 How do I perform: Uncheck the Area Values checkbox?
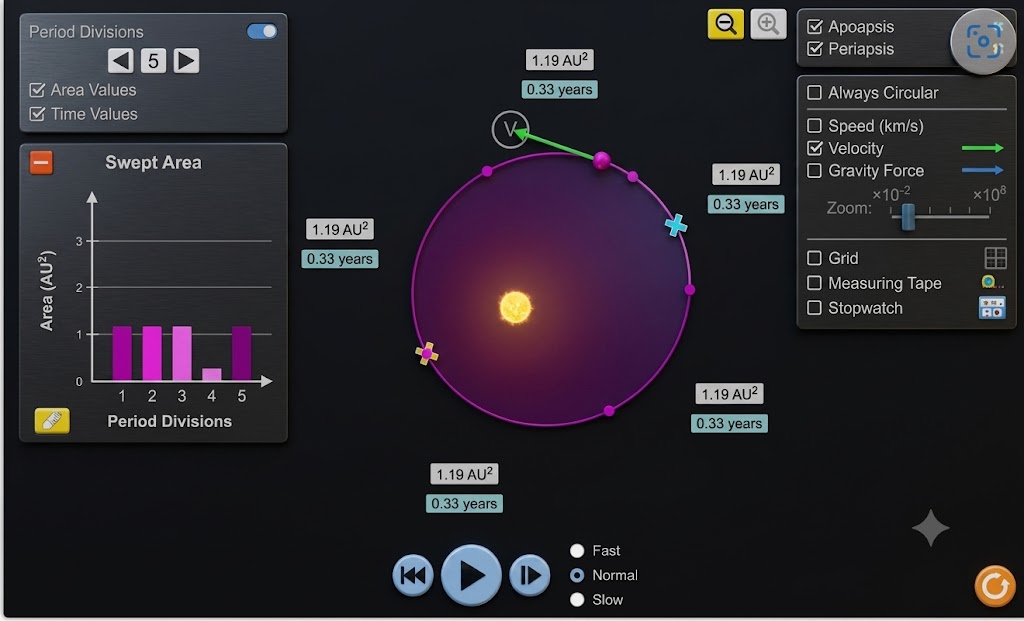pos(37,89)
